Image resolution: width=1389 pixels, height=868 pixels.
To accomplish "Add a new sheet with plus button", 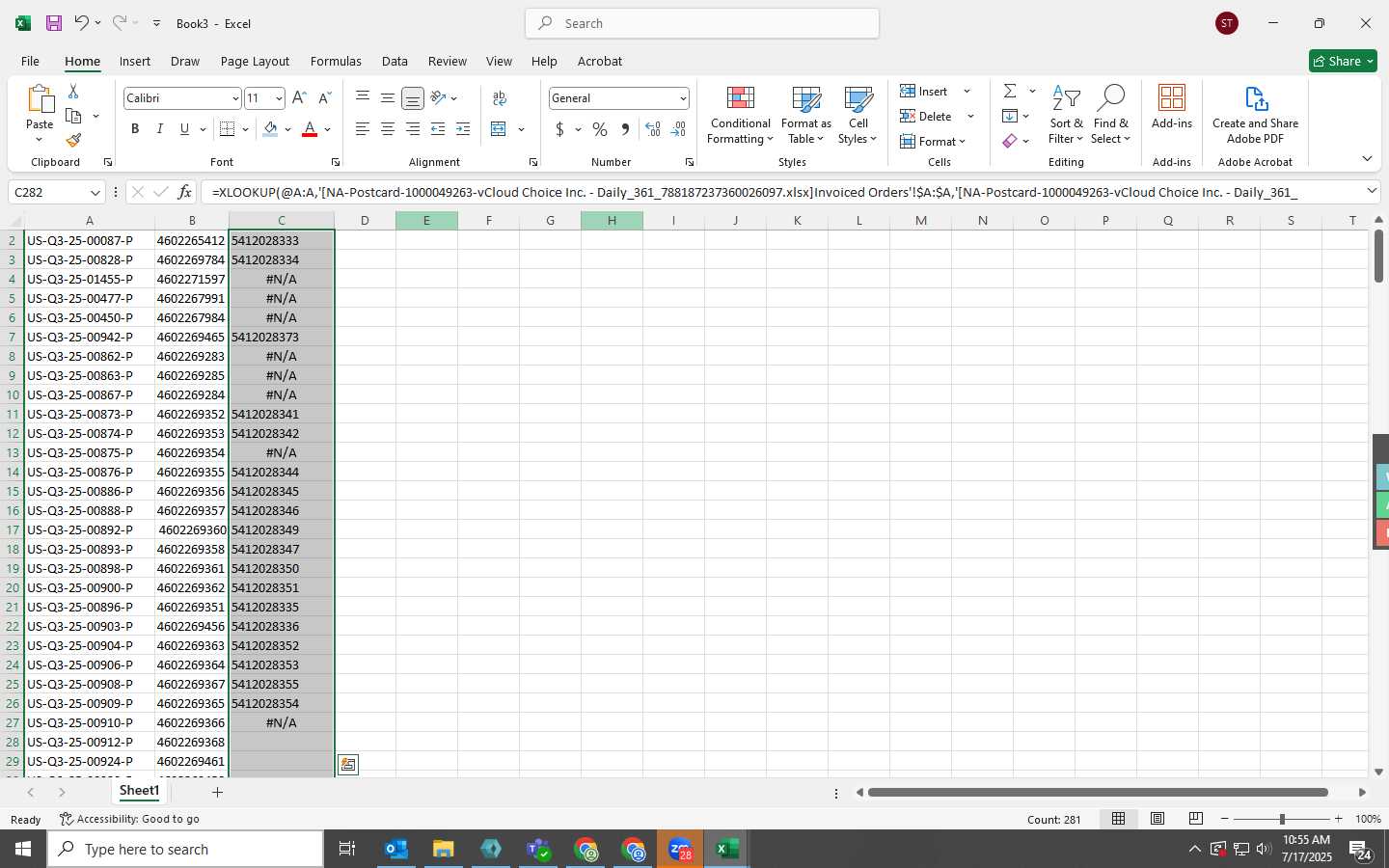I will point(217,792).
